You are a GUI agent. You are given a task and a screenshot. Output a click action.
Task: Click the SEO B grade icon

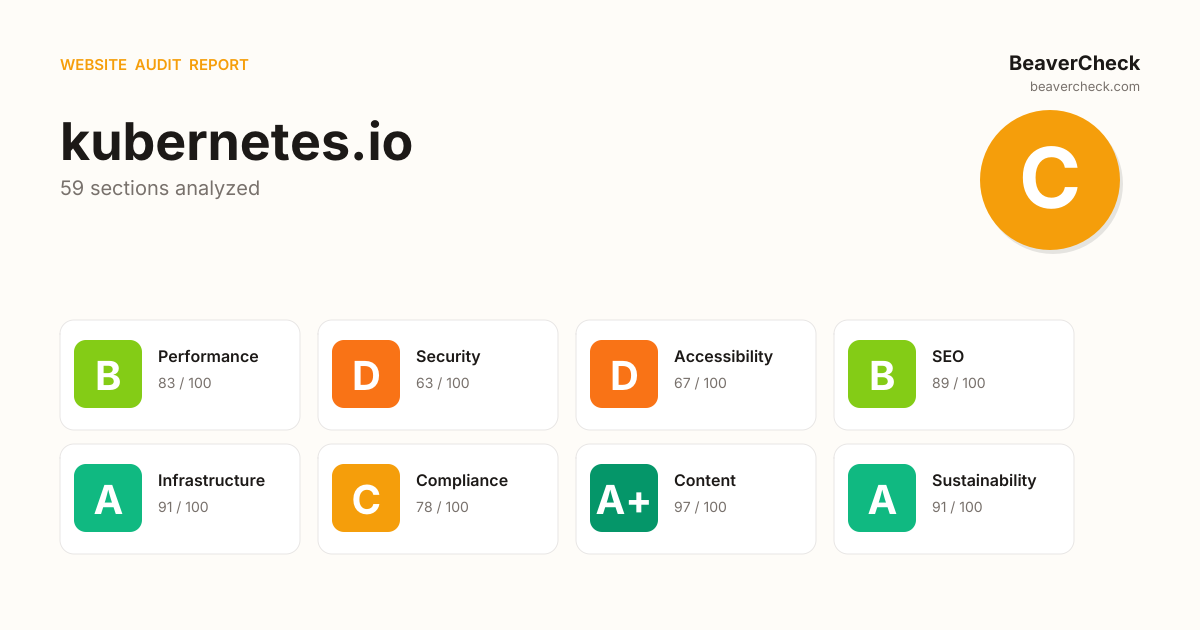pos(882,374)
